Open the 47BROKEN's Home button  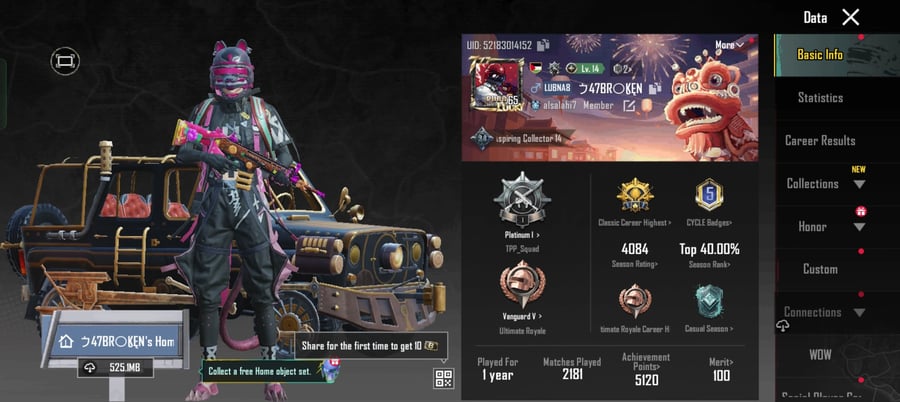pos(117,342)
